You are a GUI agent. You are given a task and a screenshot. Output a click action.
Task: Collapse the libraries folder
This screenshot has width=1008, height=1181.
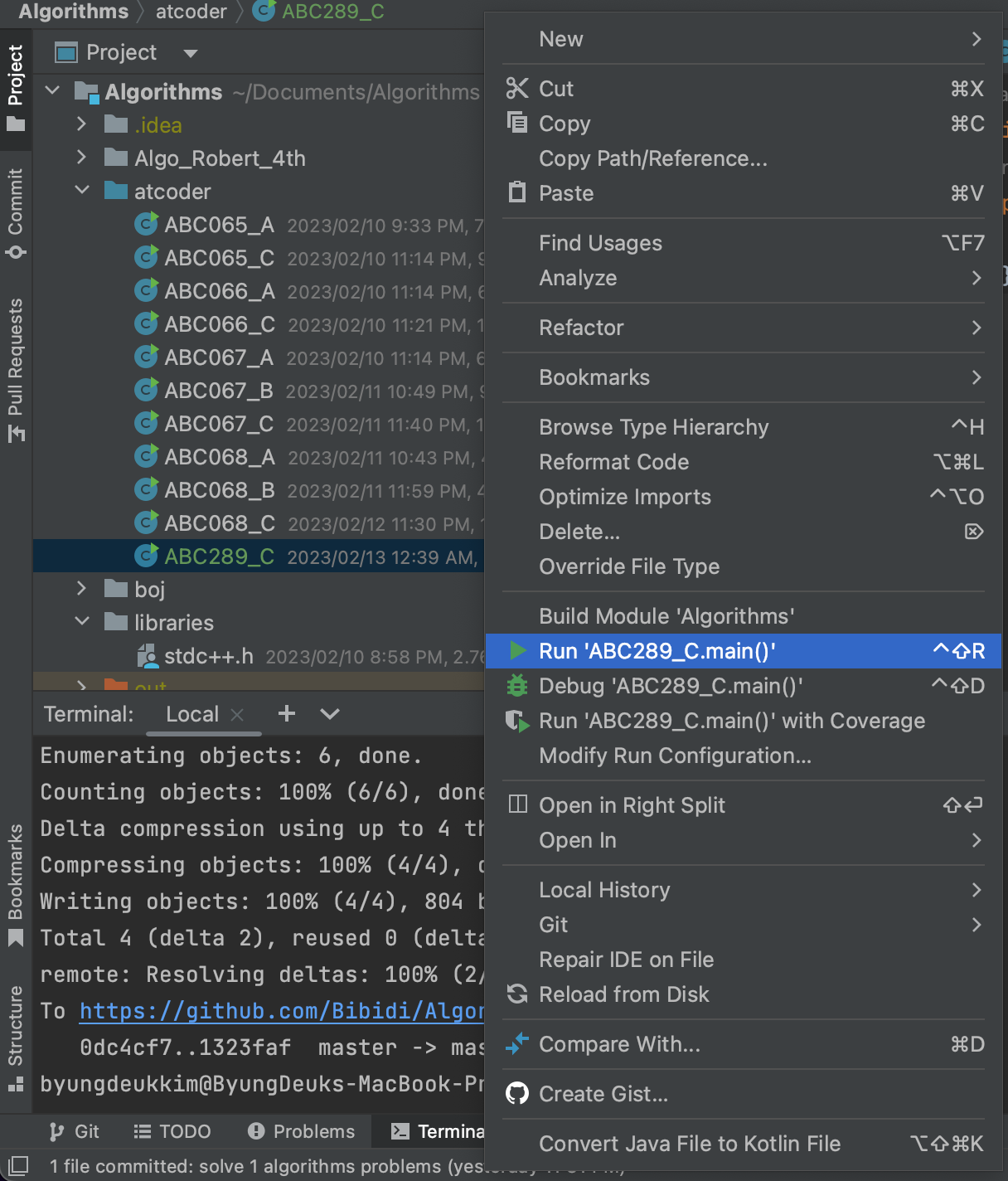tap(82, 621)
